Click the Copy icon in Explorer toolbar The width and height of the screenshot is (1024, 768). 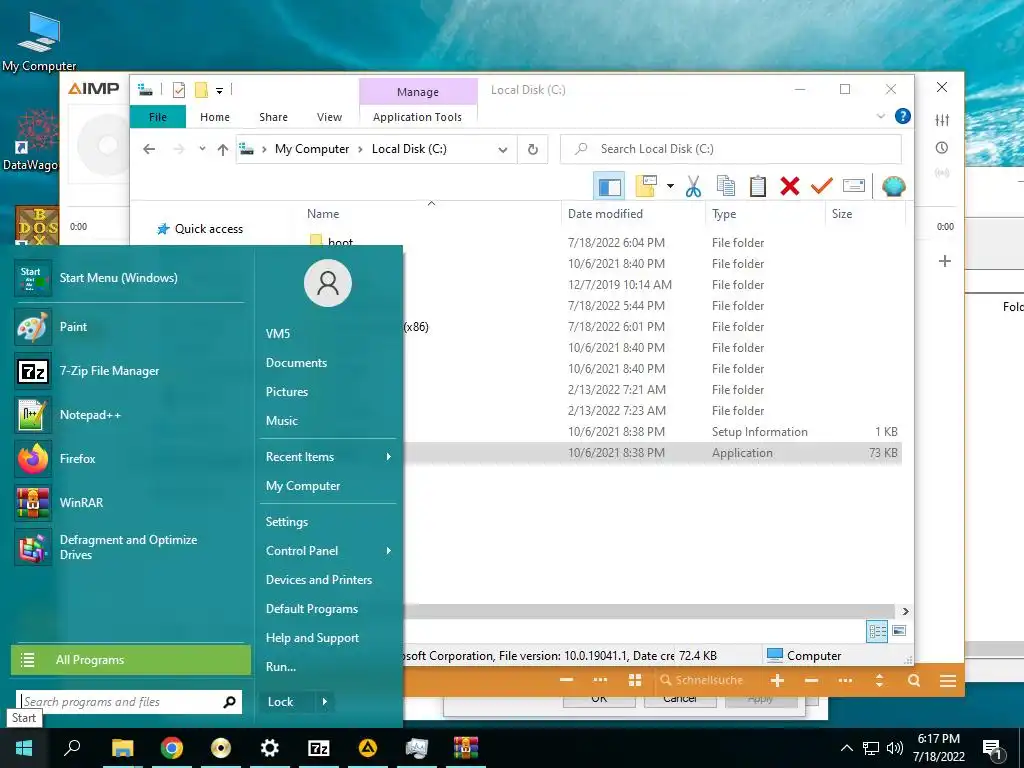pos(726,187)
